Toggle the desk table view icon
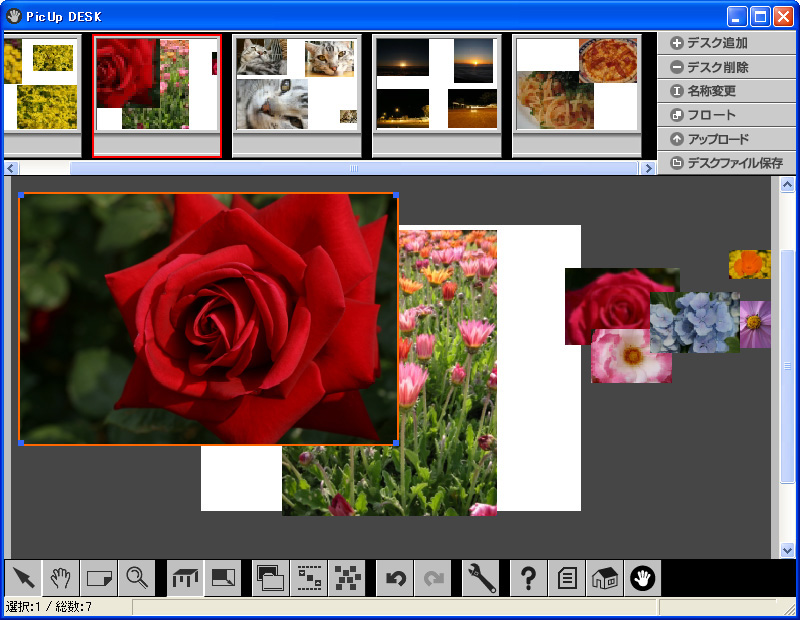This screenshot has width=800, height=620. point(186,578)
